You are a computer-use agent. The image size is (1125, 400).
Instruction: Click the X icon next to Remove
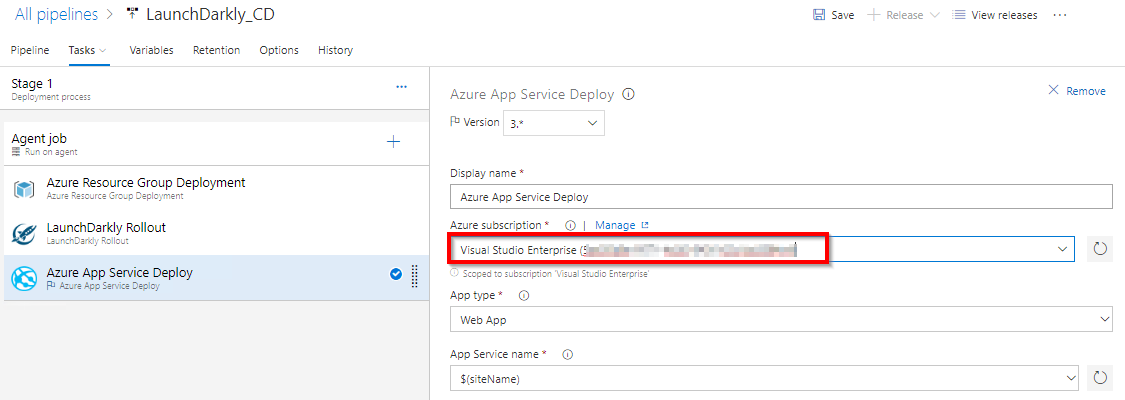tap(1053, 90)
